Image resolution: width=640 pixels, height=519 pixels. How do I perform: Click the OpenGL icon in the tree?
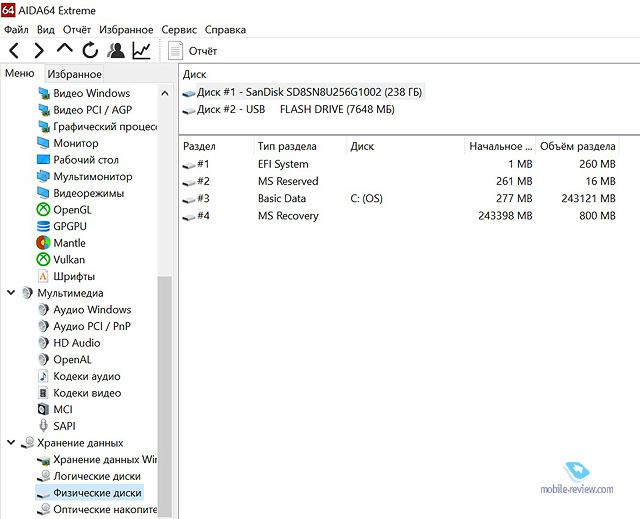43,210
